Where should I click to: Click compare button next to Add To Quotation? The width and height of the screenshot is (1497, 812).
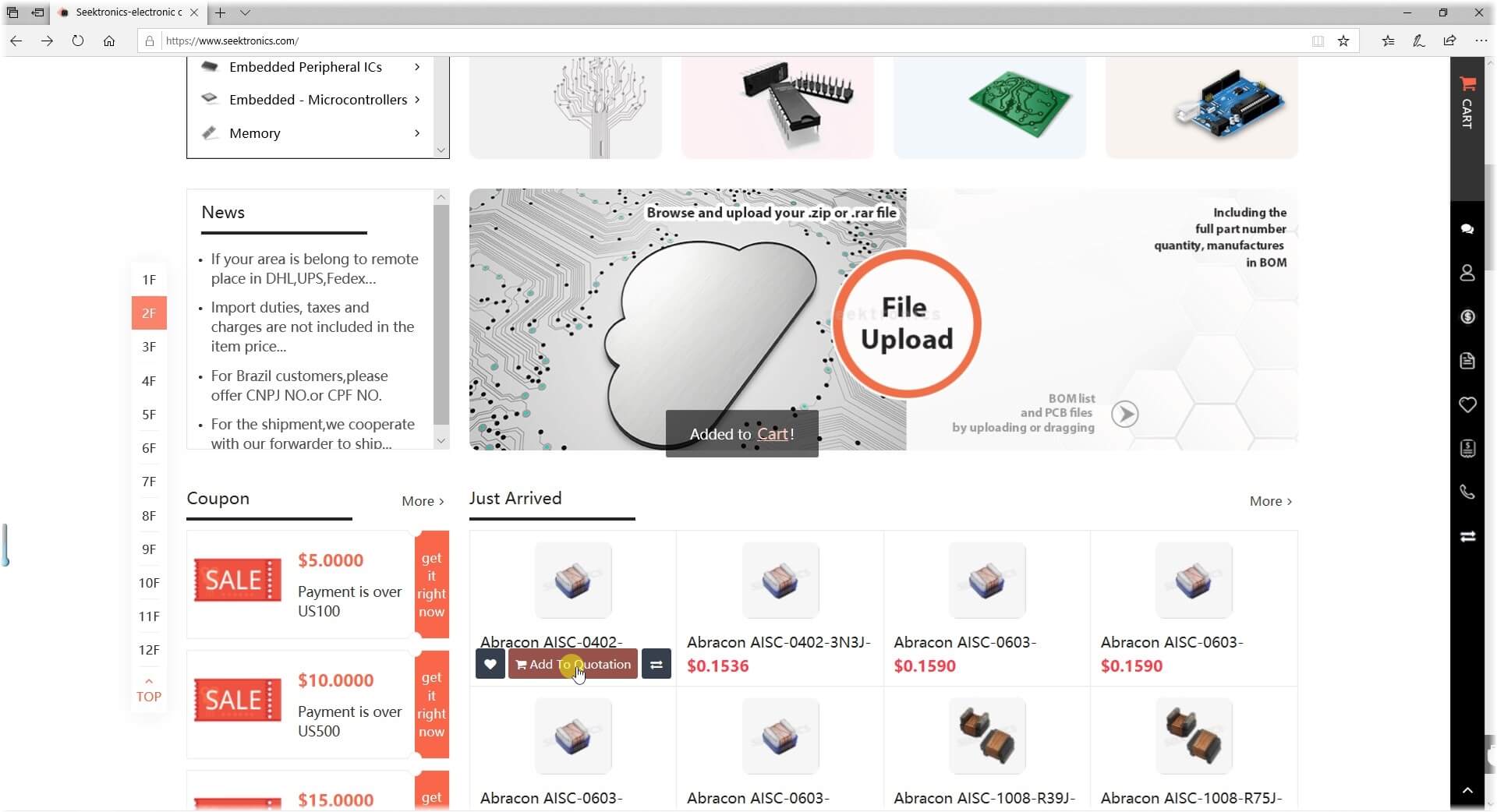(x=656, y=664)
